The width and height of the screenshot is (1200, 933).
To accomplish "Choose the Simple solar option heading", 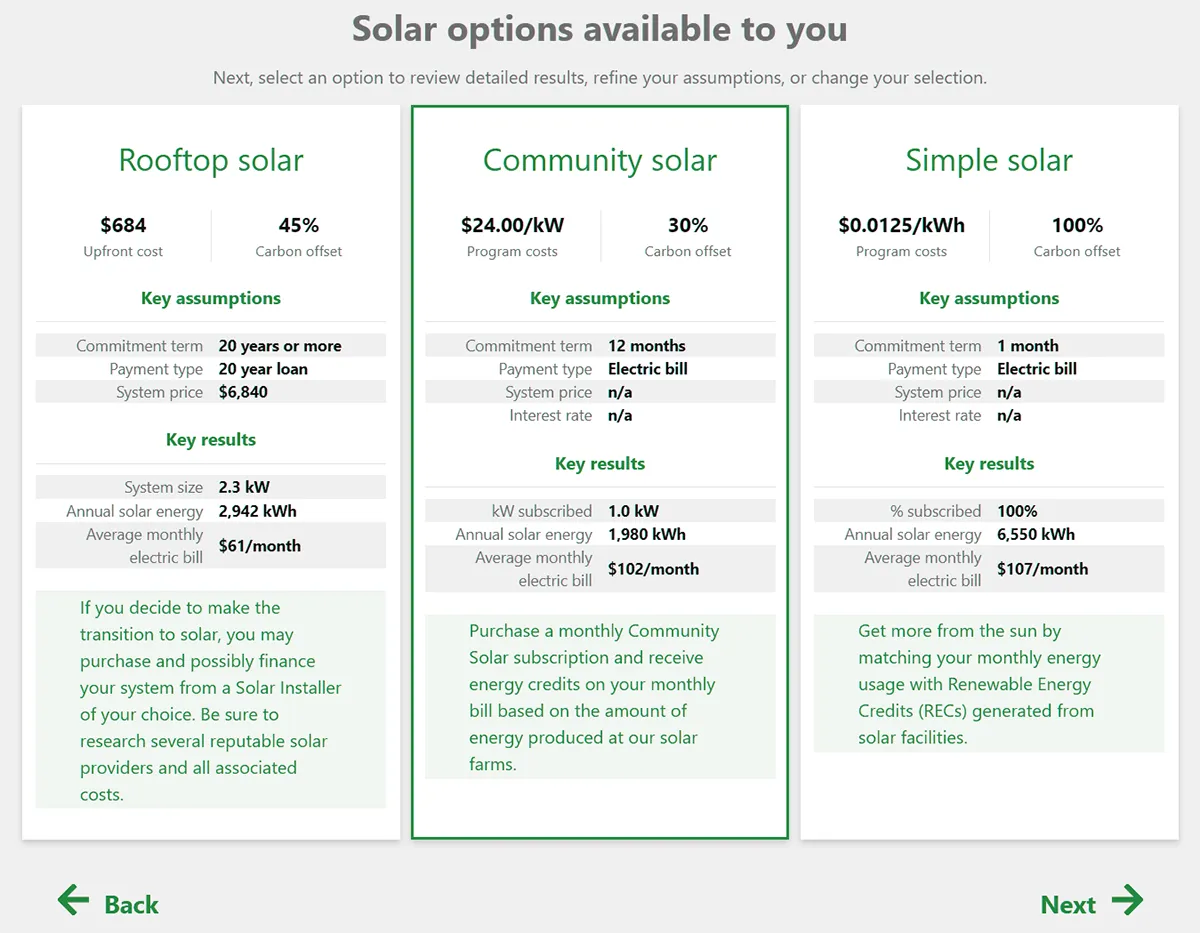I will click(x=989, y=160).
